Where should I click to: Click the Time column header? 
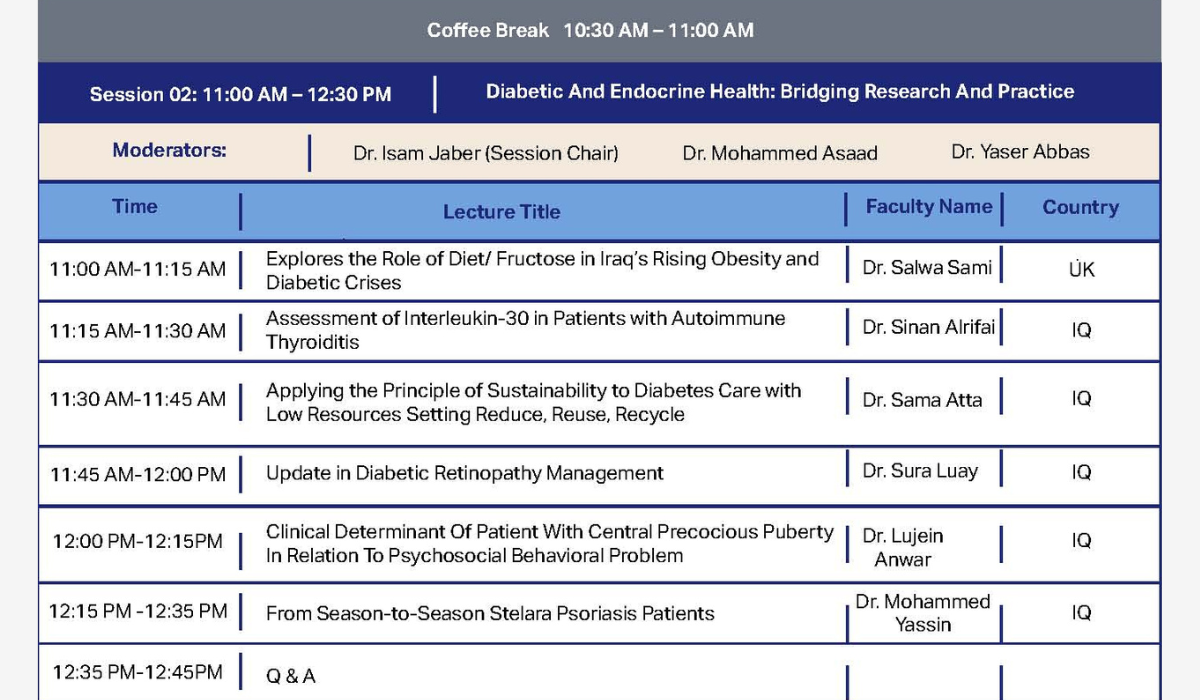pos(135,207)
